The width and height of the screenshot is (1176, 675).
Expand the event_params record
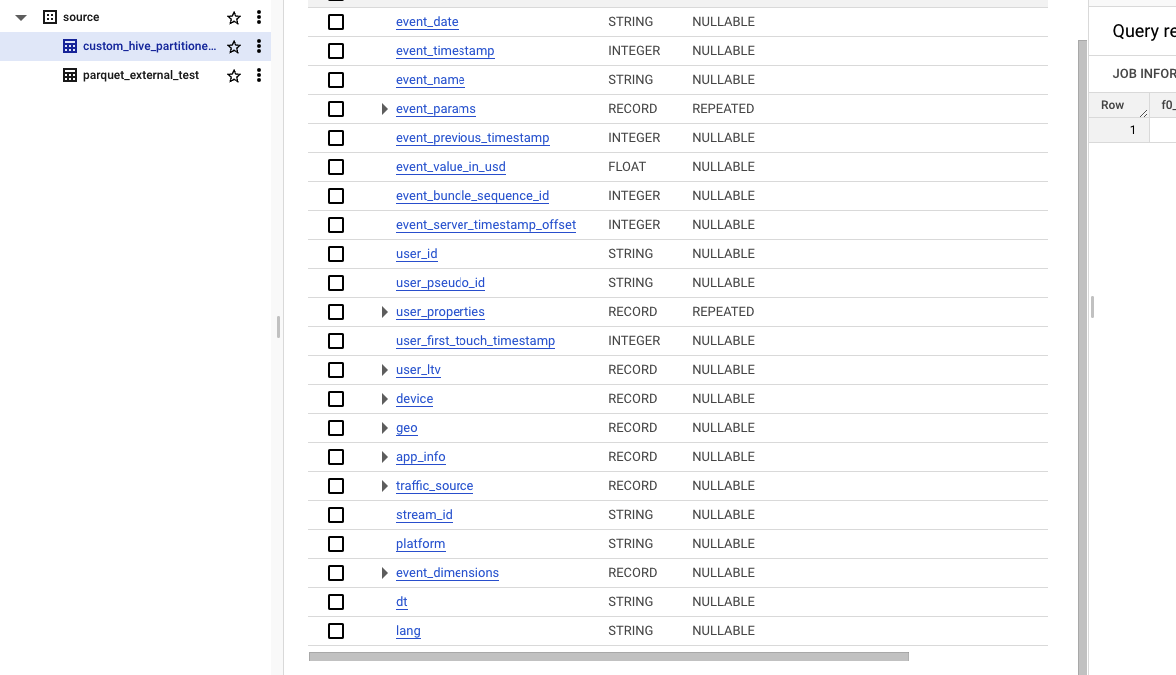click(385, 109)
